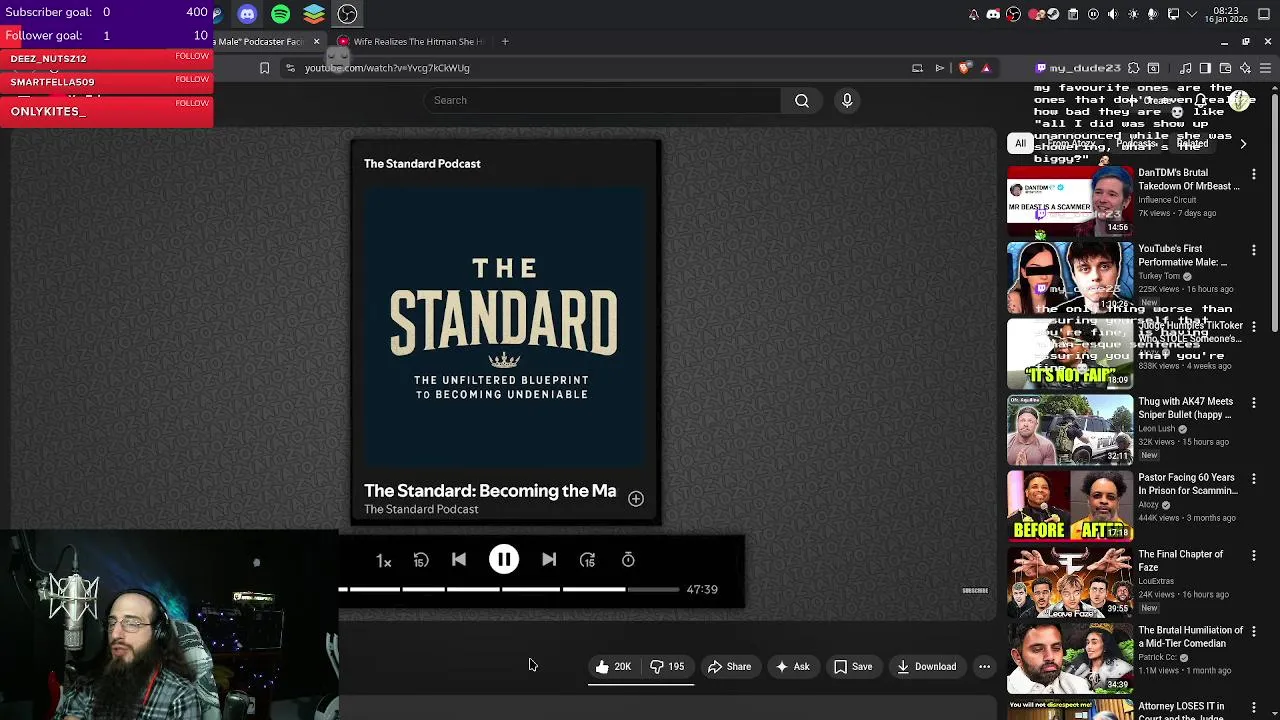Viewport: 1280px width, 720px height.
Task: Open DanTDM's Brutal Takedown video thumbnail
Action: pyautogui.click(x=1070, y=201)
